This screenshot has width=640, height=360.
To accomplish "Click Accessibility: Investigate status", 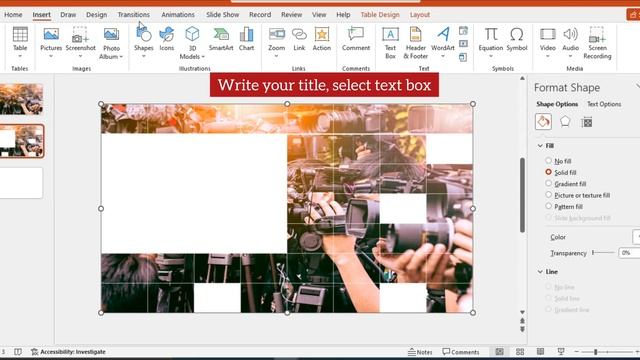I will pyautogui.click(x=68, y=352).
